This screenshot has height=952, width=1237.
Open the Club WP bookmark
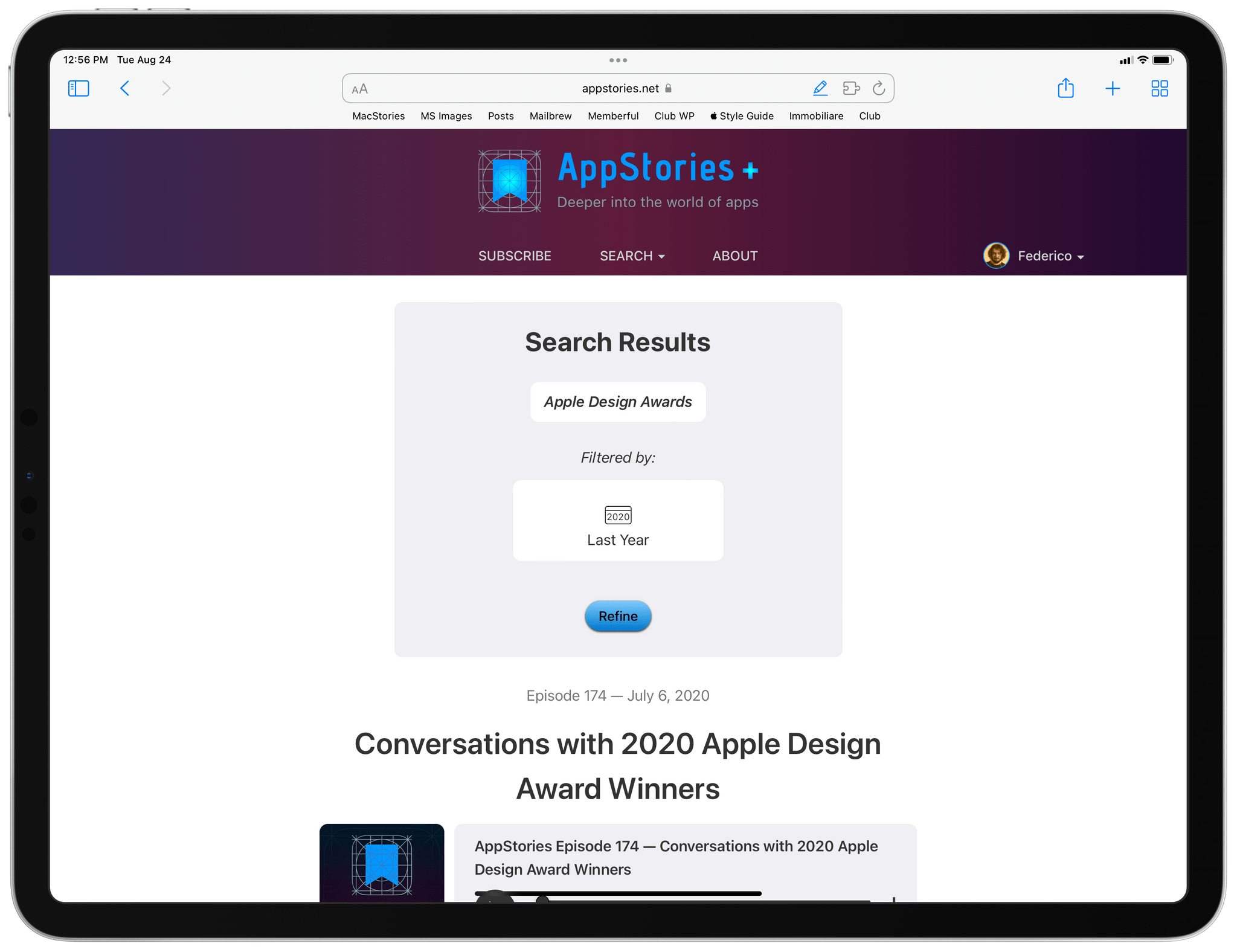pos(674,116)
